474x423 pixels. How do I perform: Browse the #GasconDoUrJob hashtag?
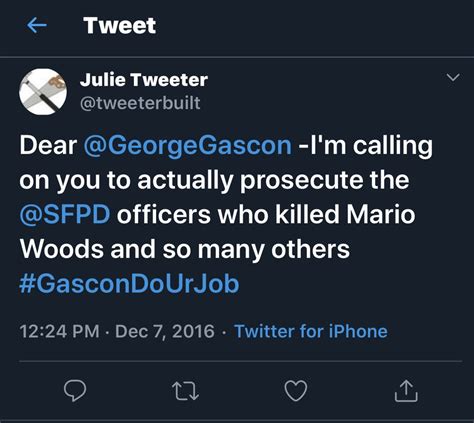[129, 284]
